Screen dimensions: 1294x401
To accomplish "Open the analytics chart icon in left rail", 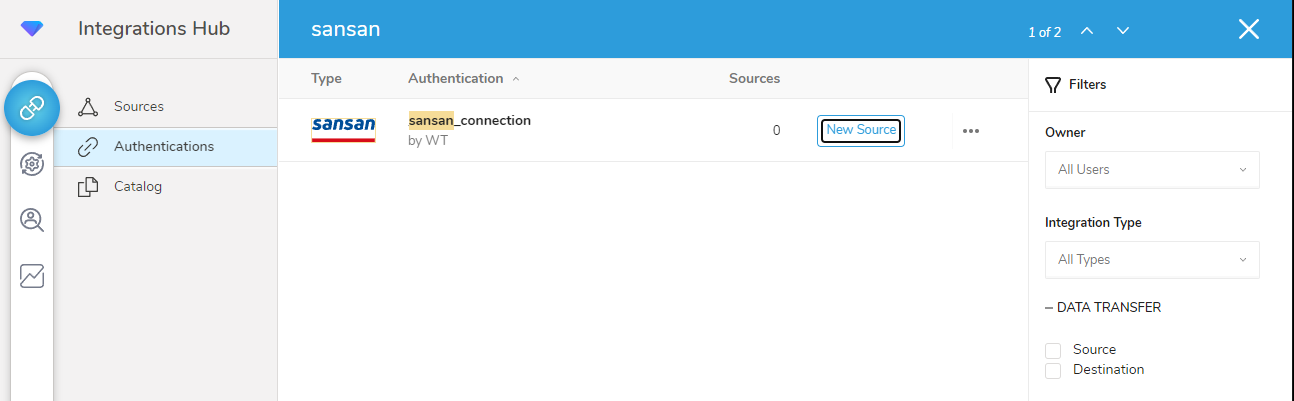I will pyautogui.click(x=32, y=276).
